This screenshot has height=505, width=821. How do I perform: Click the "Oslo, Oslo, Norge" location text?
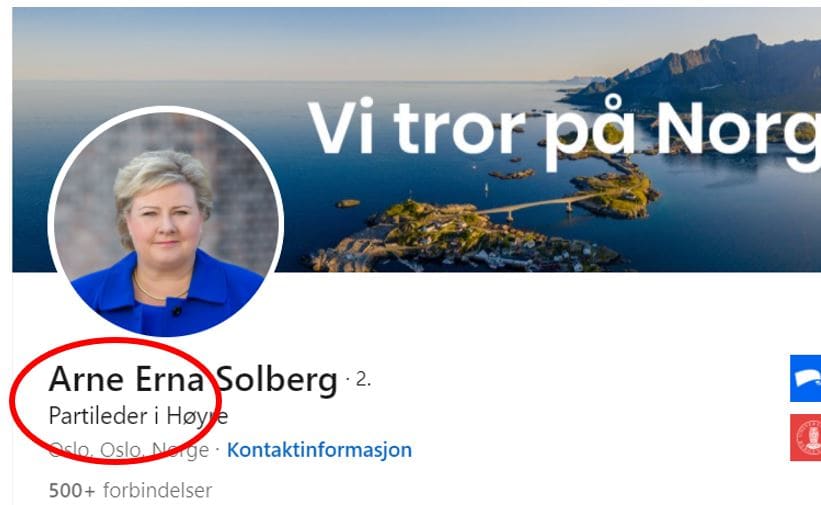[x=129, y=450]
